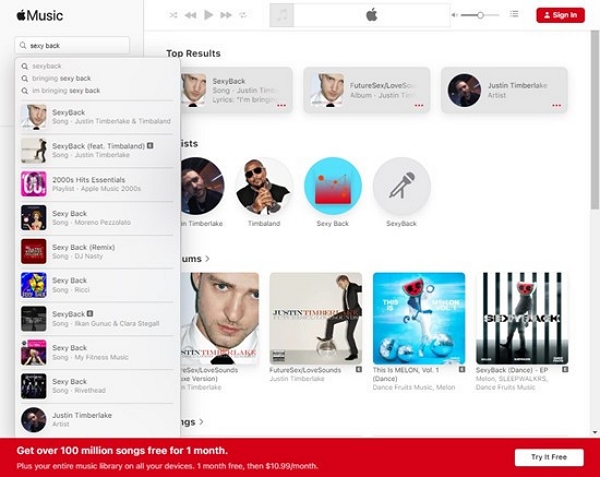This screenshot has height=477, width=600.
Task: Expand the Songs section chevron
Action: pos(201,422)
